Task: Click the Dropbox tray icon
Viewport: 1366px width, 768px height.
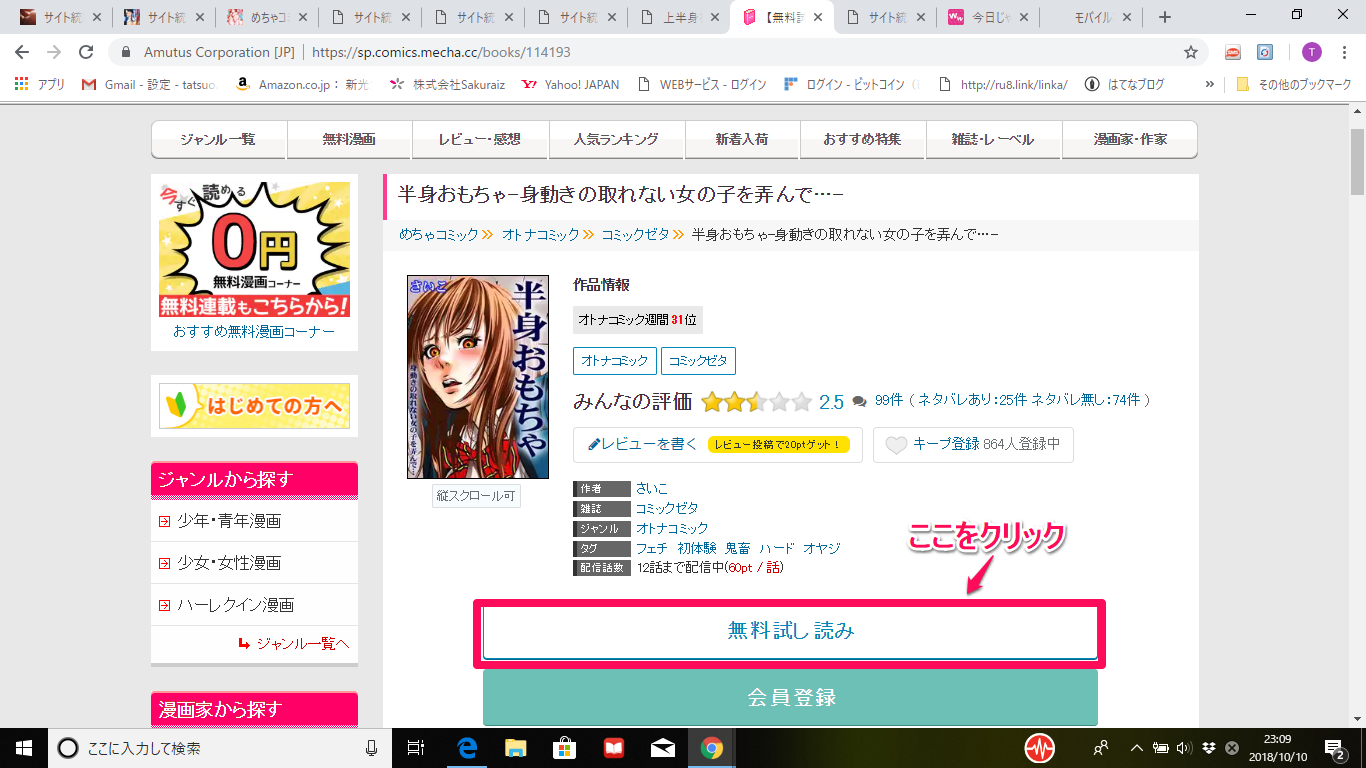Action: 1209,748
